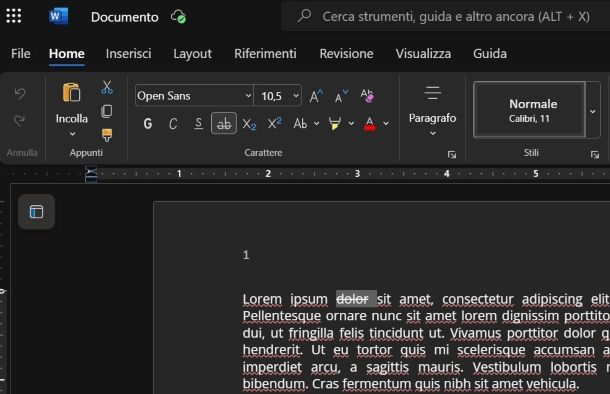The width and height of the screenshot is (610, 394).
Task: Open the highlight color dropdown arrow
Action: [x=351, y=123]
